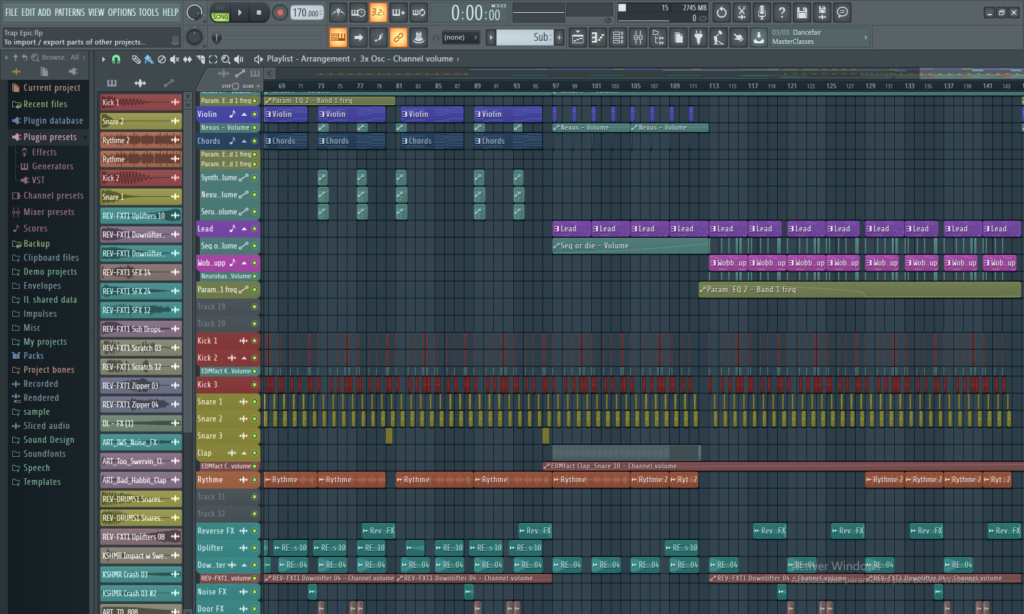The height and width of the screenshot is (614, 1024).
Task: Collapse the Kick 2 track group arrow
Action: click(x=244, y=358)
